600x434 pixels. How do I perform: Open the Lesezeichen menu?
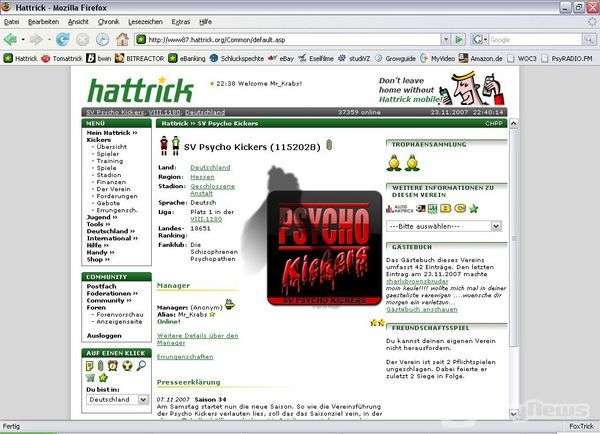click(x=145, y=22)
